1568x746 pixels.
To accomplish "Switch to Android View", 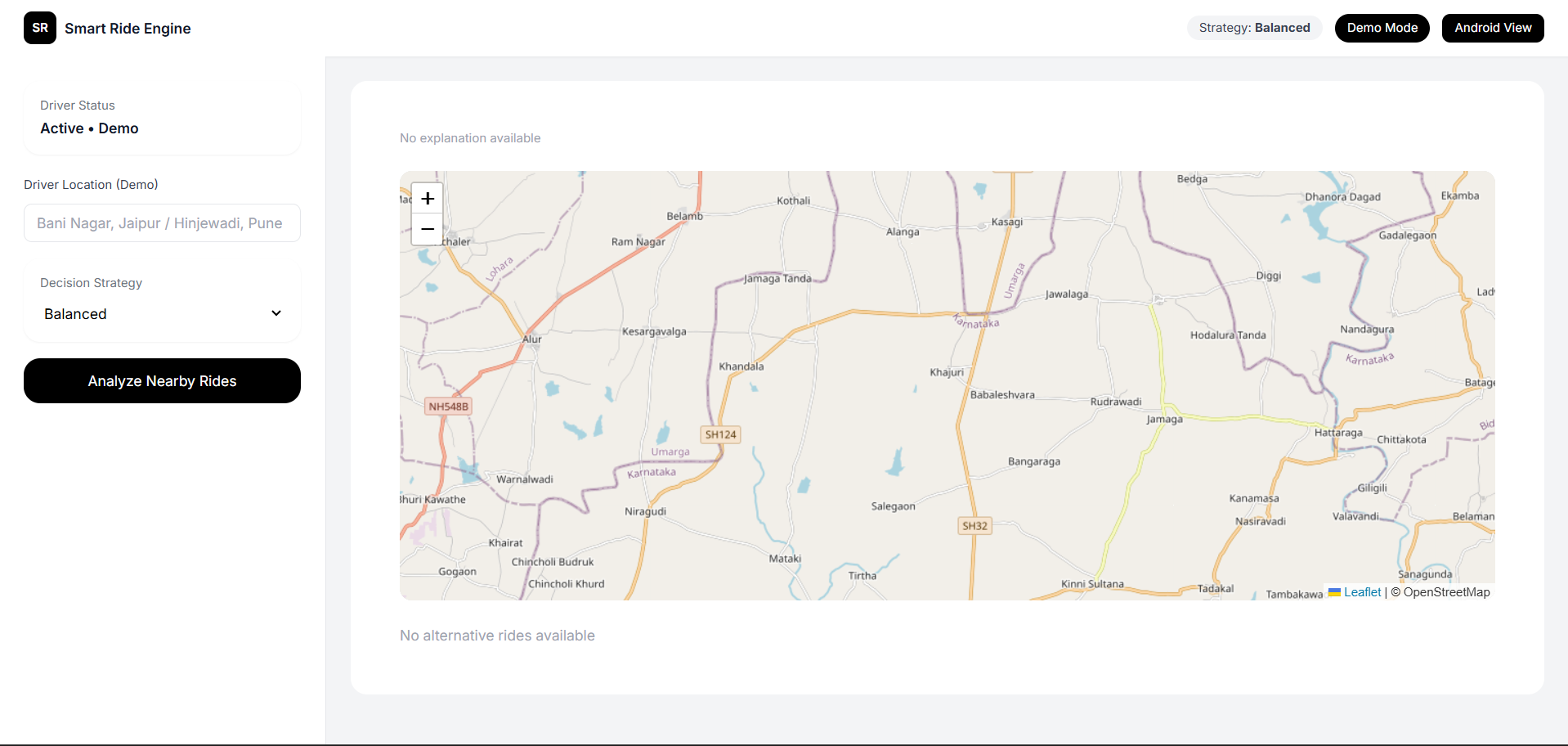I will [x=1492, y=28].
